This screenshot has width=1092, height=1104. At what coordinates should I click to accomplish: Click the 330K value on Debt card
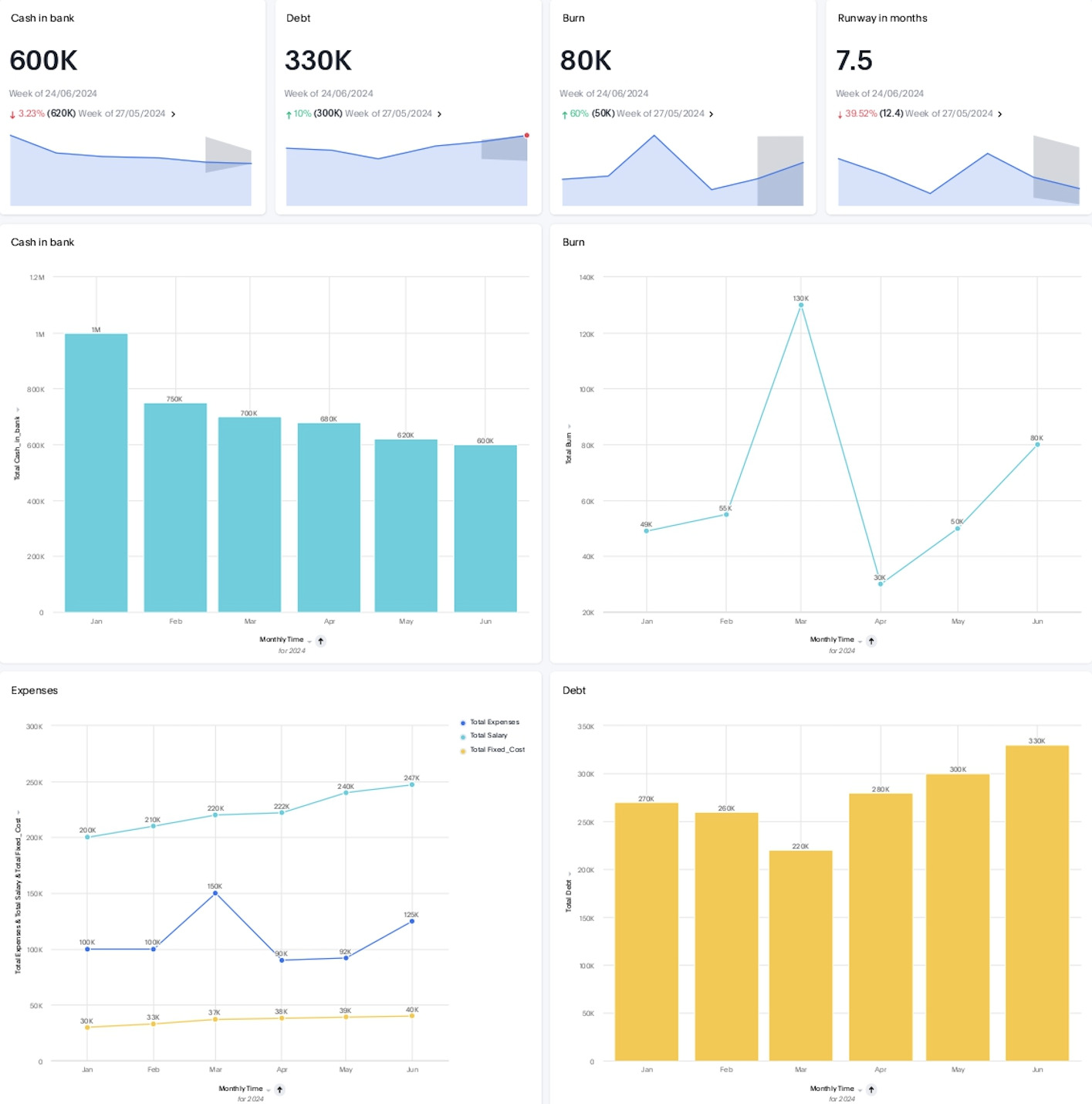pos(318,60)
